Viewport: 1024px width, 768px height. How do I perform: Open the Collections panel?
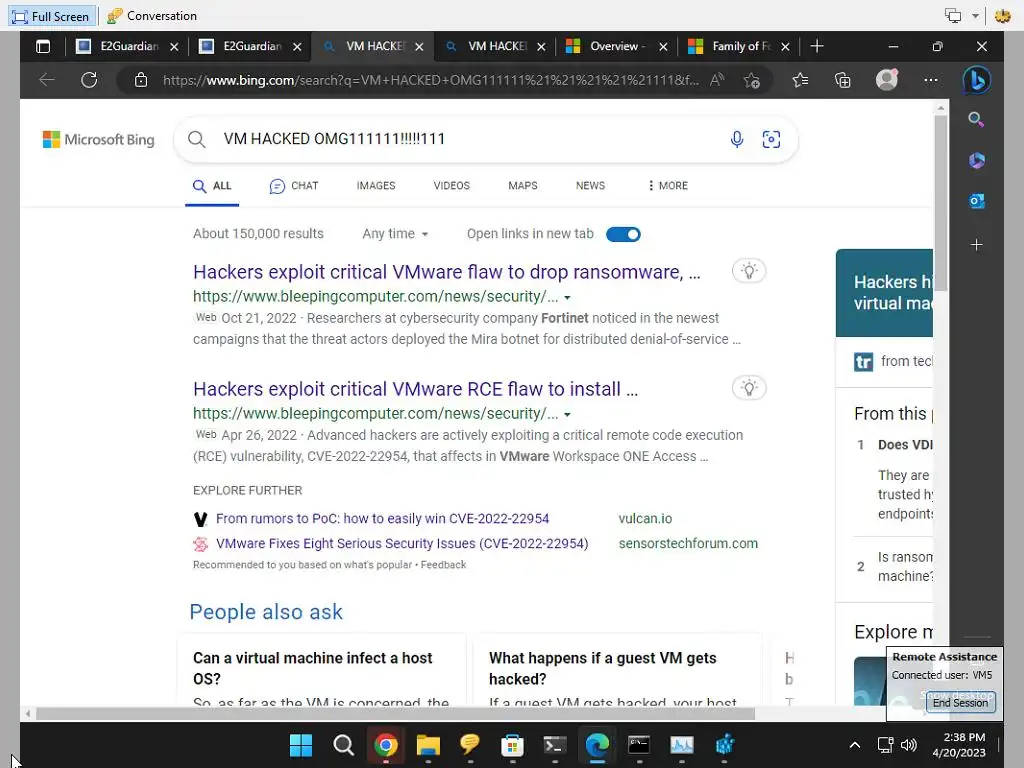pyautogui.click(x=842, y=80)
